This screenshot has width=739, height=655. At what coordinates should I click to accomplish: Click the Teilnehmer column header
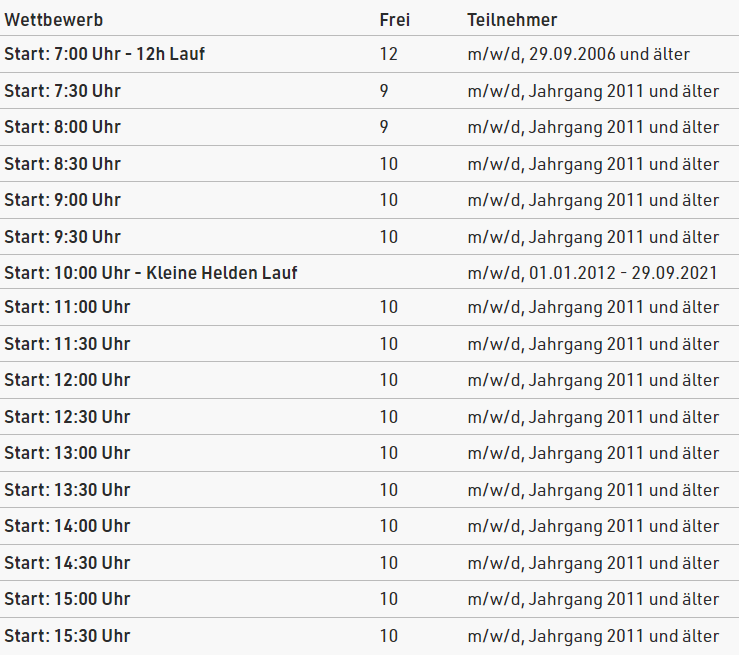pyautogui.click(x=512, y=20)
